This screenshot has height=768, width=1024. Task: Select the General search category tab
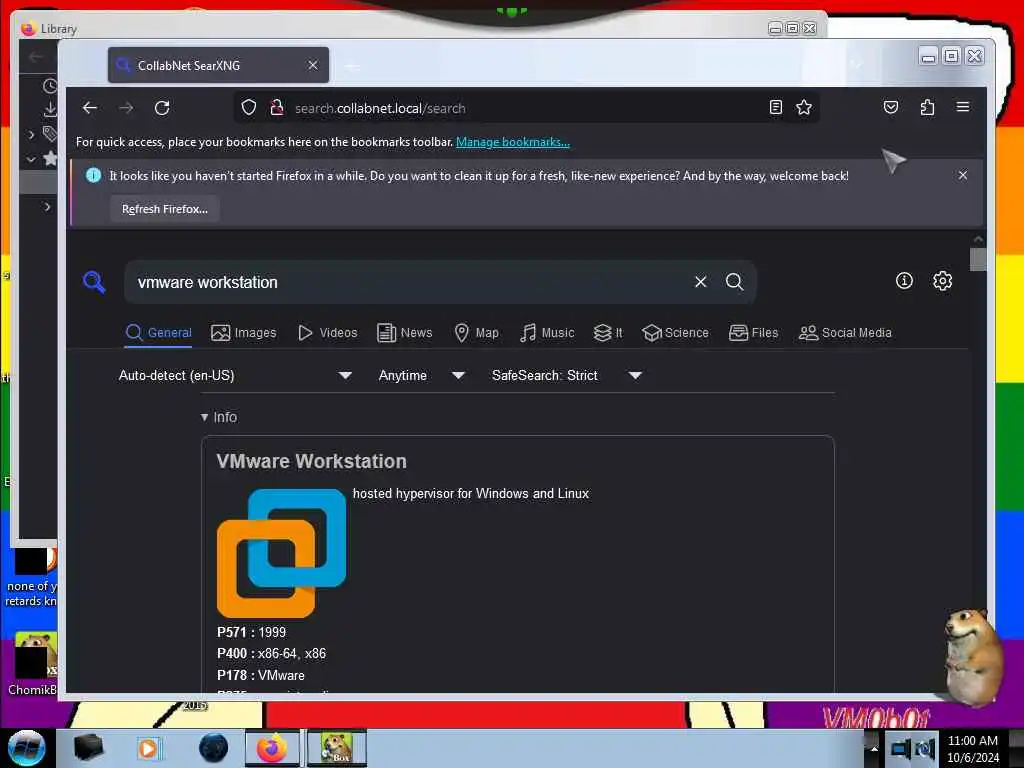[x=159, y=332]
